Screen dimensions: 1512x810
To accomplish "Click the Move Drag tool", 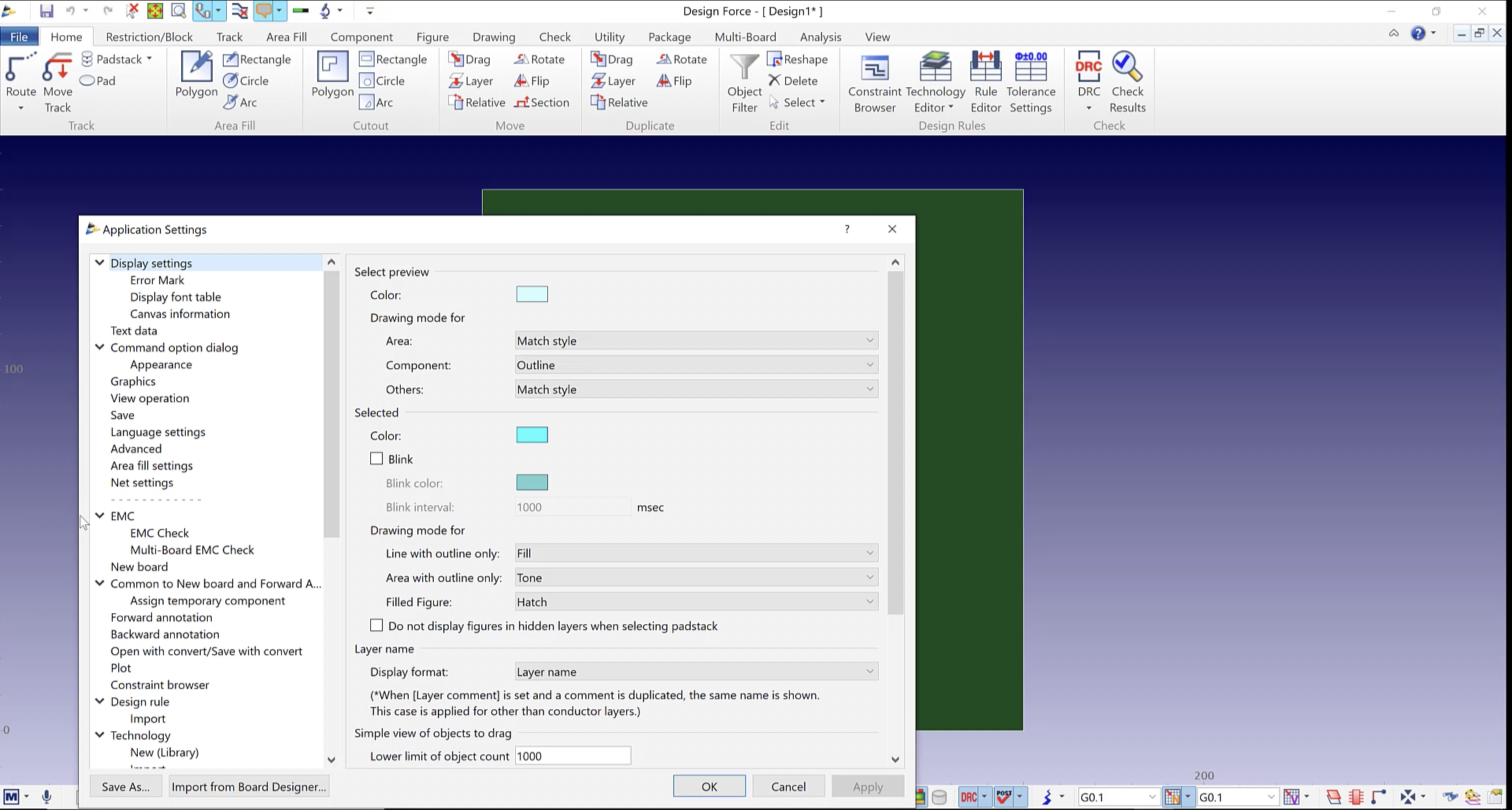I will (469, 59).
